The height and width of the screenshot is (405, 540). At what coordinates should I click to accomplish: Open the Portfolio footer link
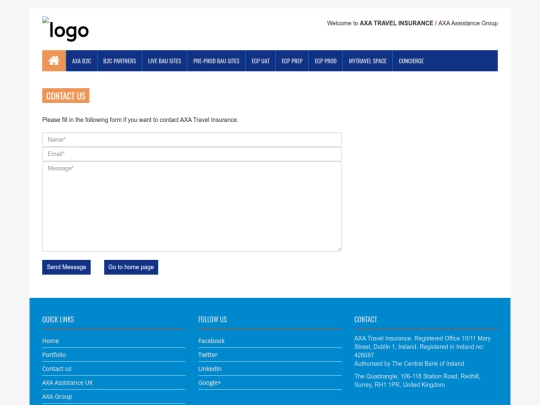54,355
